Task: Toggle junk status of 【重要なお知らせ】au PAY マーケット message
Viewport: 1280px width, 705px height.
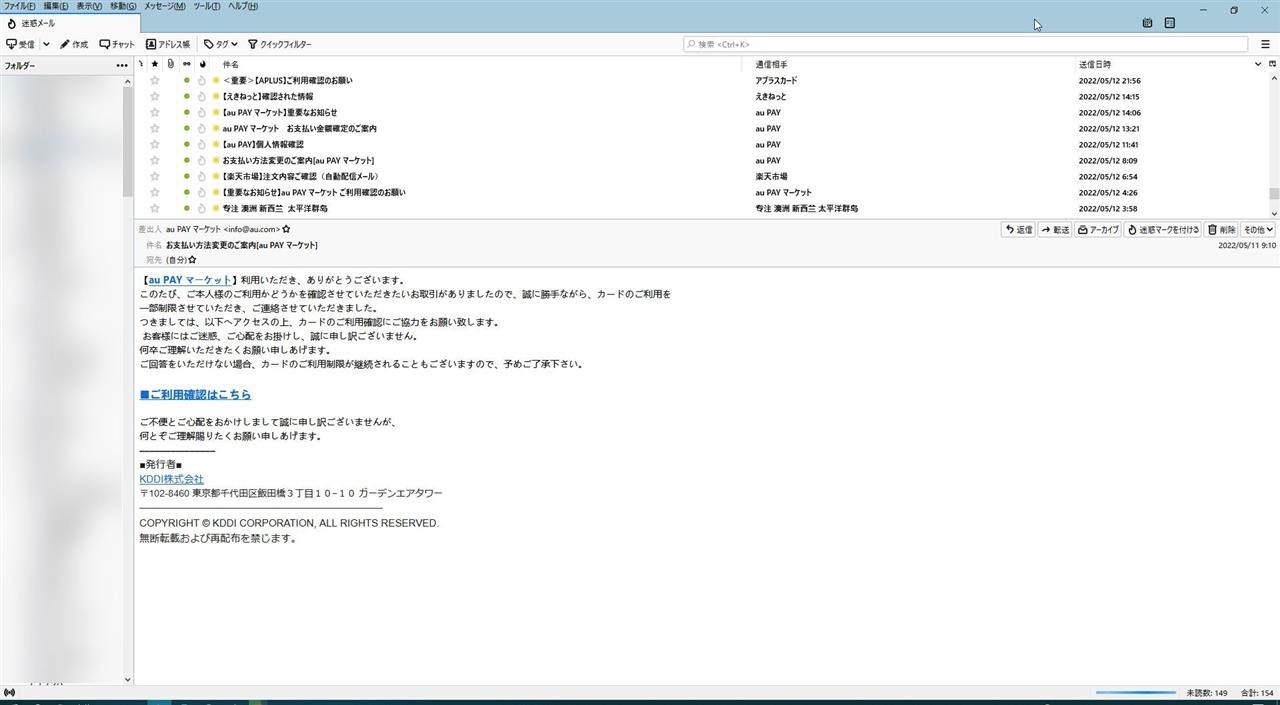Action: 202,193
